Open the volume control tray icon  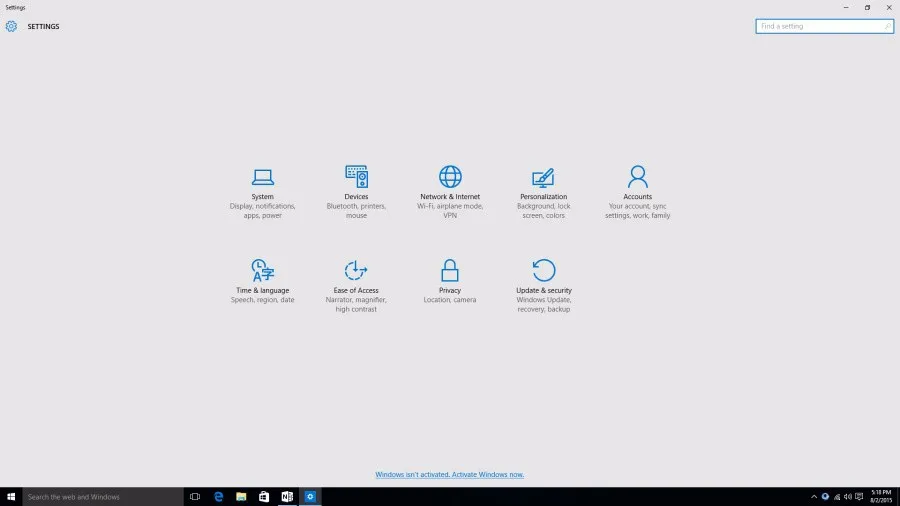point(848,497)
